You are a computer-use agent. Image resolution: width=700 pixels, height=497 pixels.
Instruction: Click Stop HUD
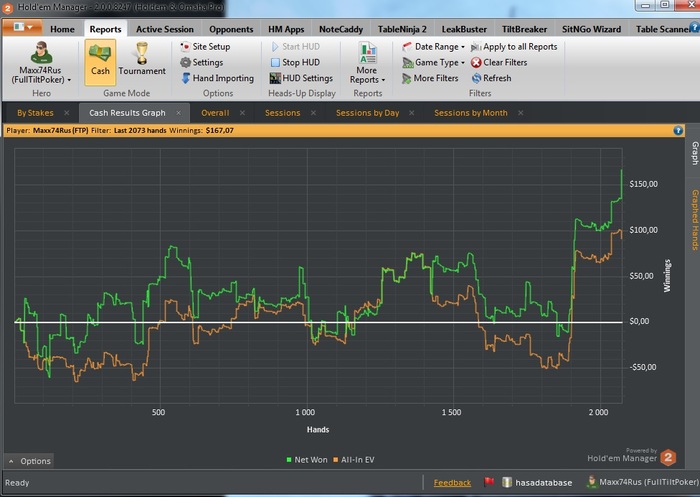pyautogui.click(x=295, y=63)
